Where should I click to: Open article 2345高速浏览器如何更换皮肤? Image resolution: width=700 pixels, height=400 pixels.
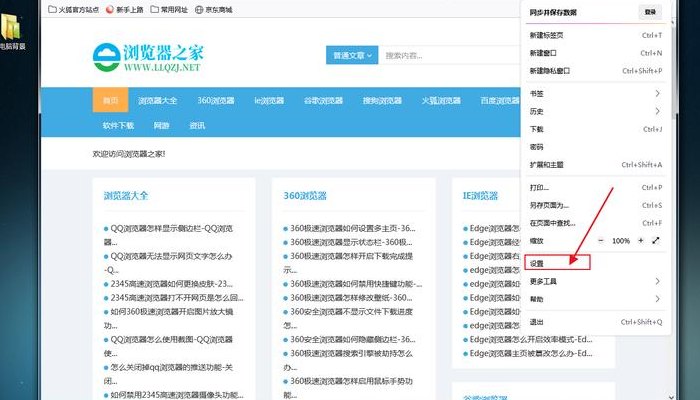pos(171,284)
